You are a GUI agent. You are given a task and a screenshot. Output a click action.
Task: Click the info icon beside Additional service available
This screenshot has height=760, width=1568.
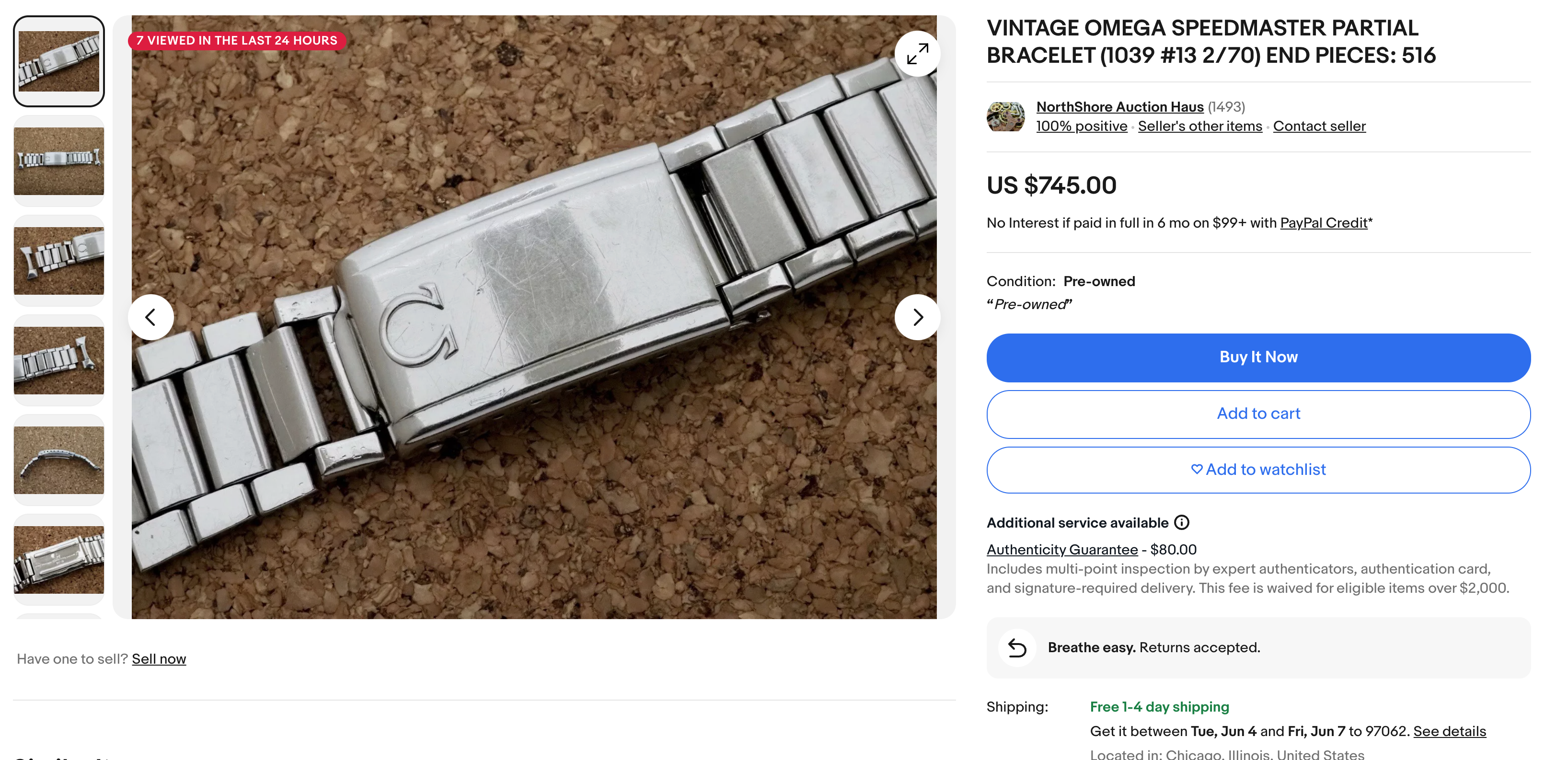[1181, 523]
